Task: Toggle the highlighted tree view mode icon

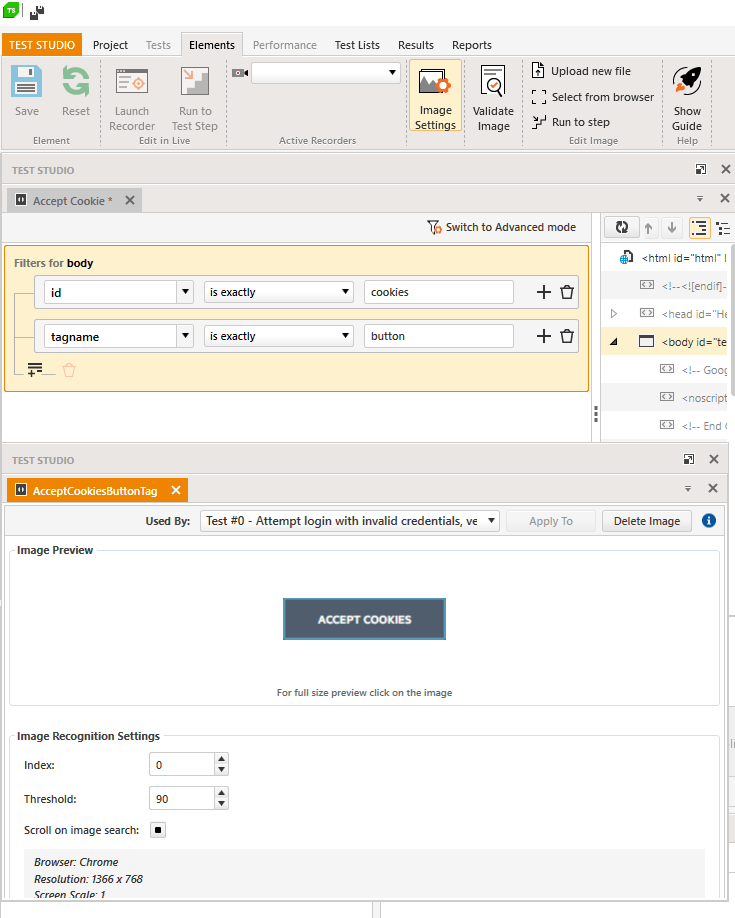Action: click(699, 228)
